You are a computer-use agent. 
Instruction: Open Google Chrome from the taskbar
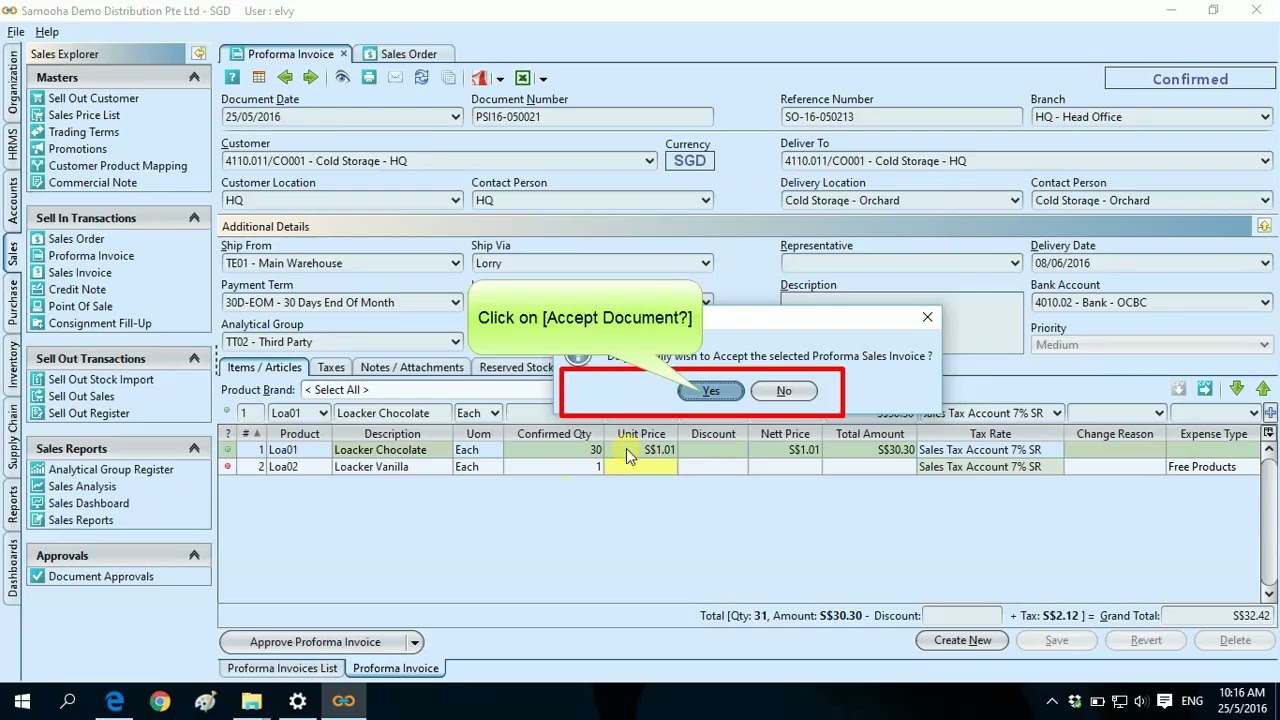coord(160,701)
